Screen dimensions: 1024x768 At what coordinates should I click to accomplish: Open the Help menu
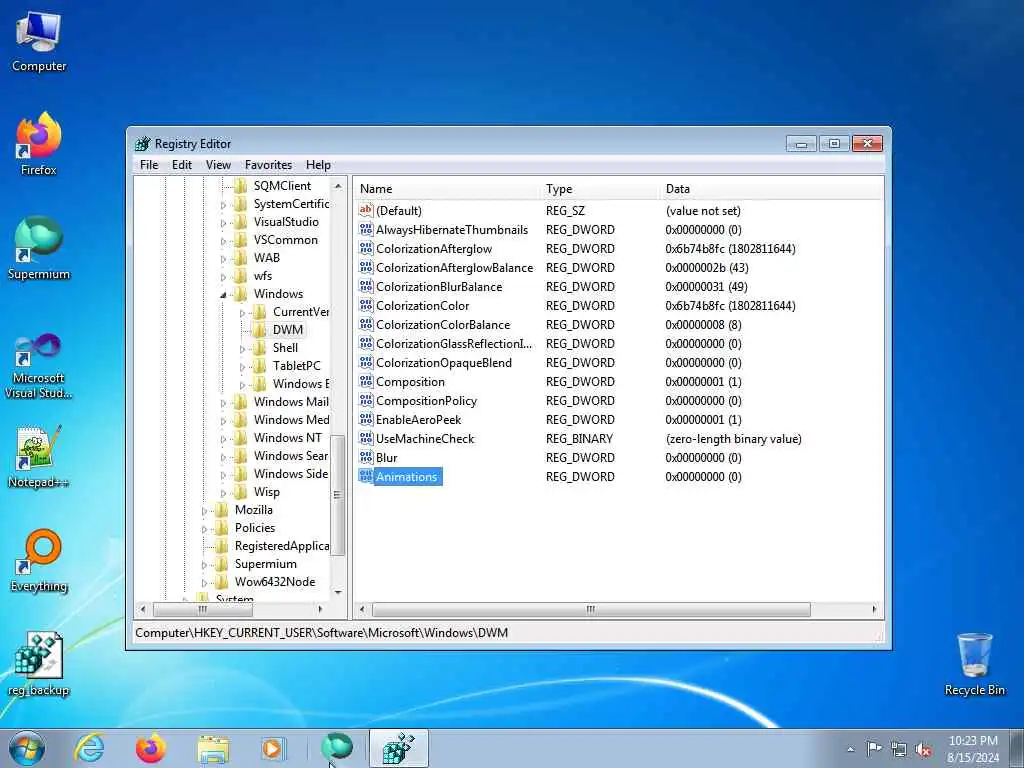318,165
